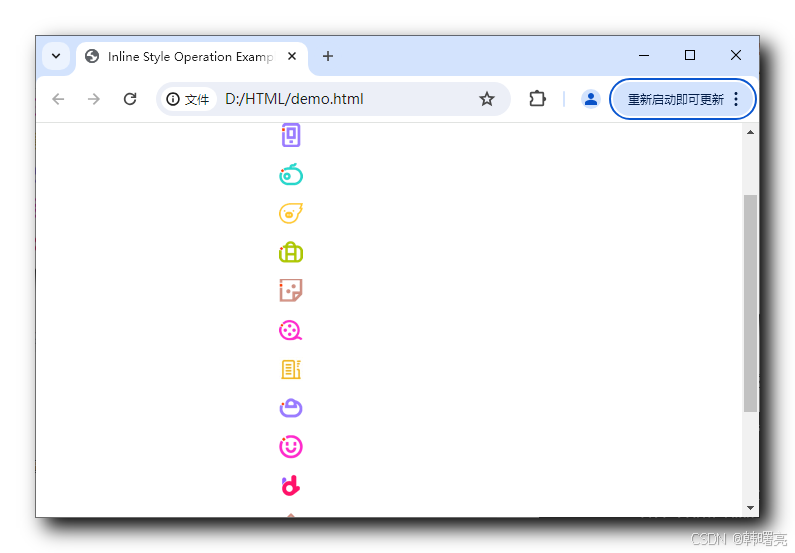
Task: Click the purple mobile phone icon
Action: click(x=291, y=135)
